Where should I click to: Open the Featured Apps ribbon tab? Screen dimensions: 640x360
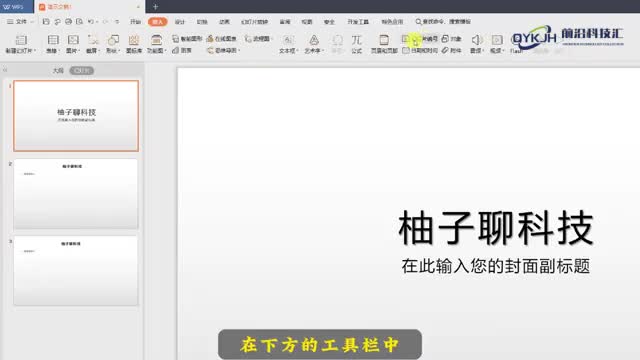click(x=392, y=22)
